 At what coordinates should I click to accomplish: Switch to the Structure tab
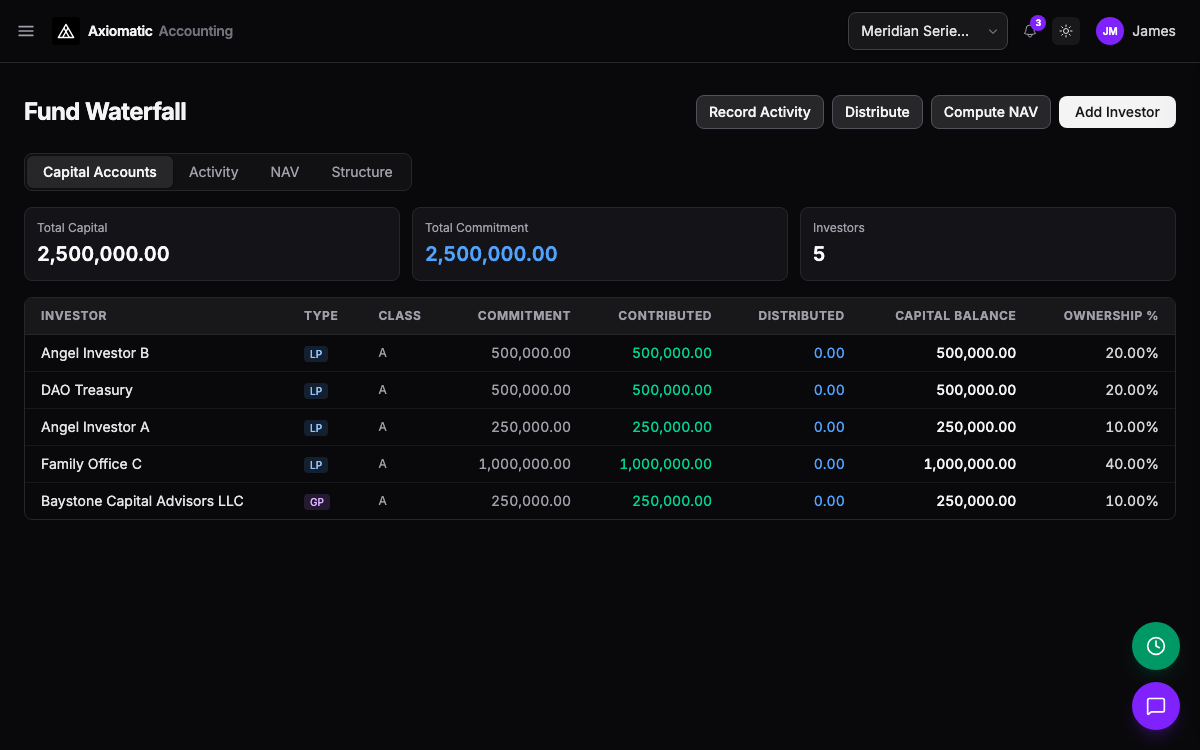[362, 172]
